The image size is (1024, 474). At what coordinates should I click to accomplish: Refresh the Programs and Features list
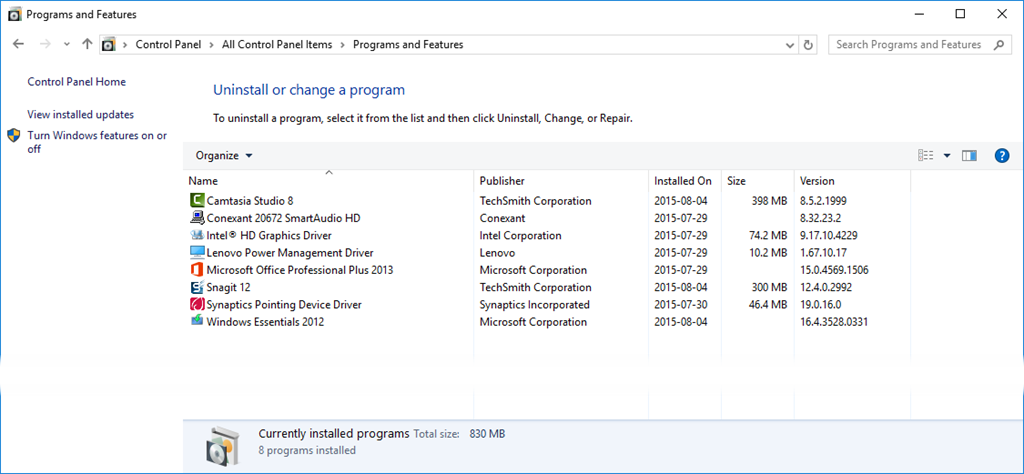tap(808, 45)
